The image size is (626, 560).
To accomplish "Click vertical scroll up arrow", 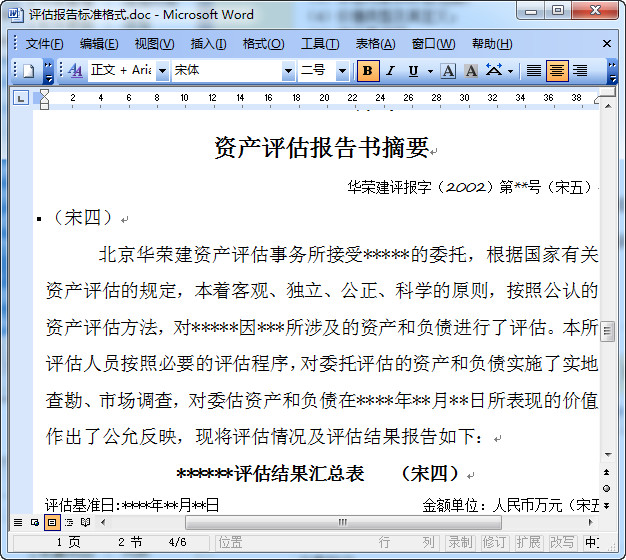I will (608, 106).
